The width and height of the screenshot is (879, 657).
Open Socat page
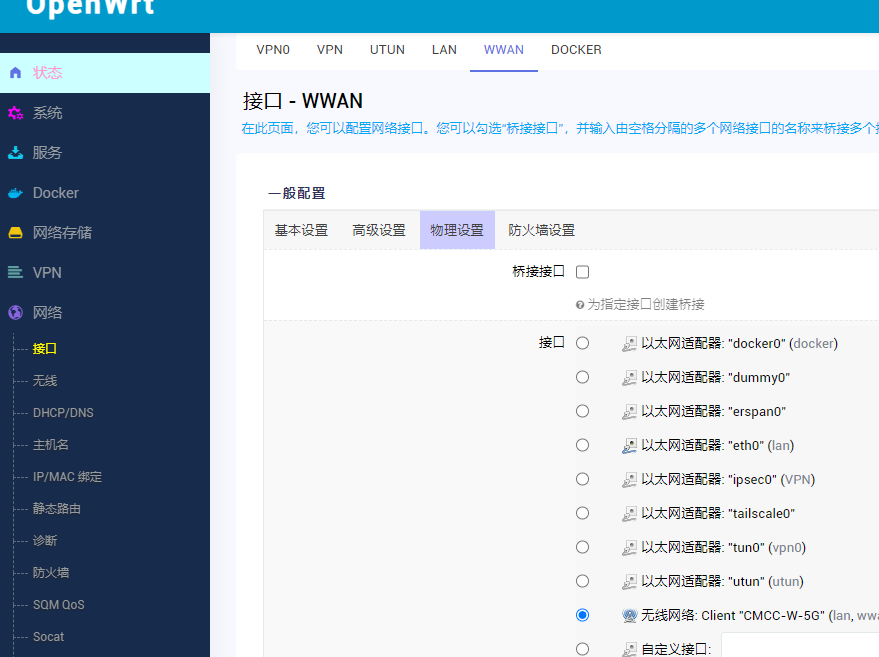48,637
